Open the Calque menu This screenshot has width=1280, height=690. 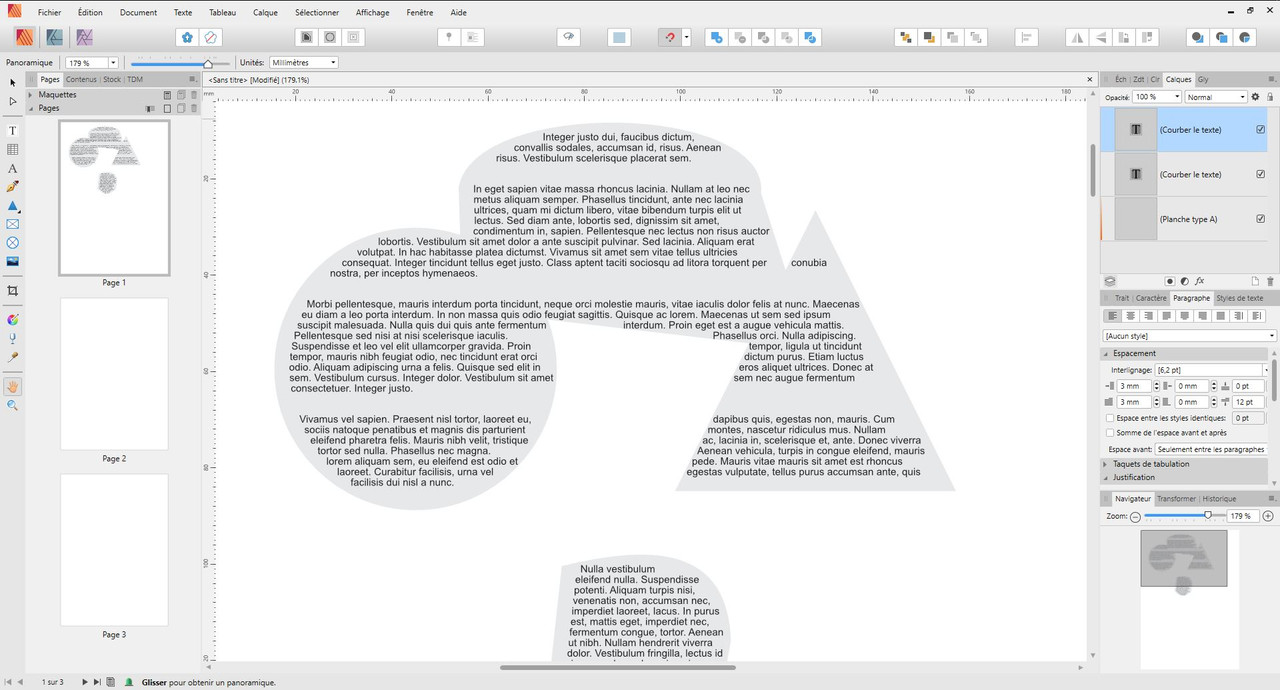[266, 13]
